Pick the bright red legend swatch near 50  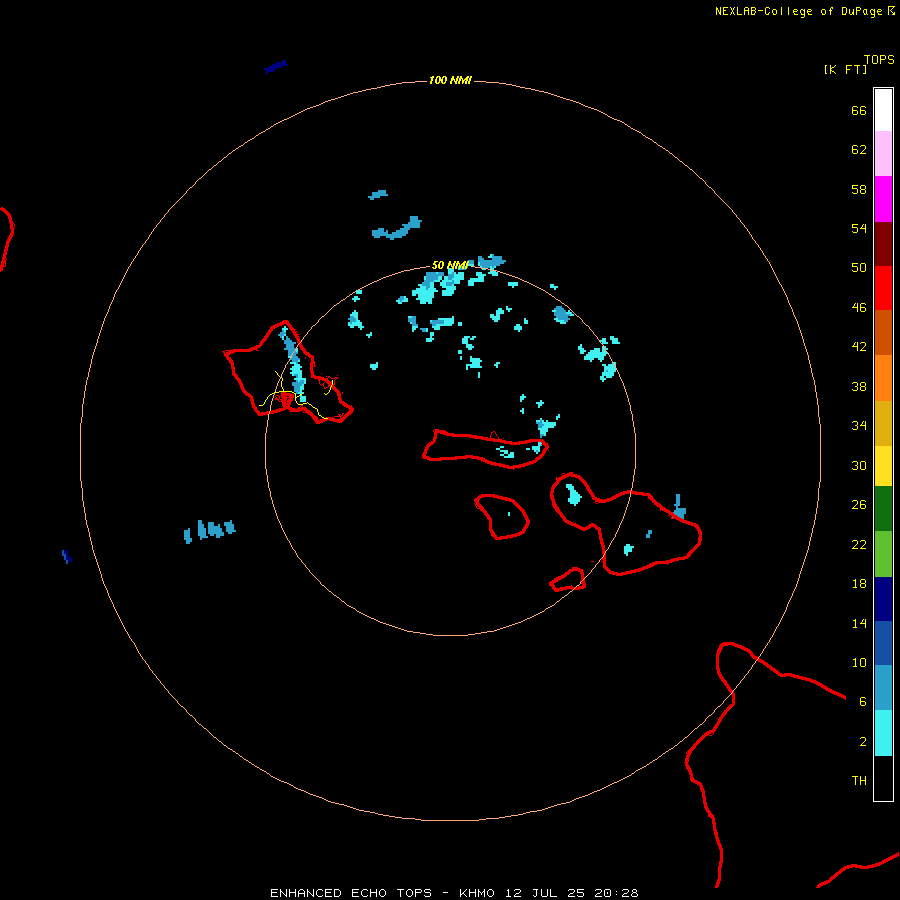pos(883,288)
